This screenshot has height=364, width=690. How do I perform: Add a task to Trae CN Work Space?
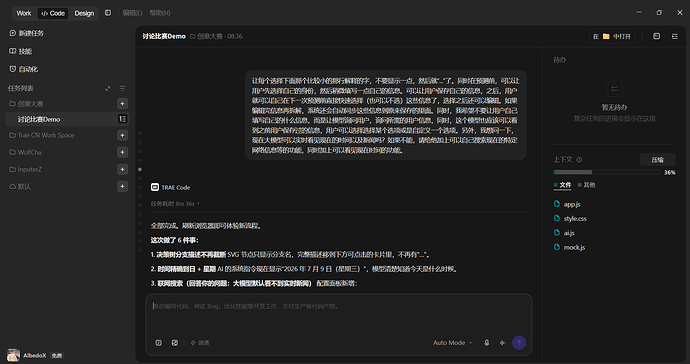click(122, 135)
